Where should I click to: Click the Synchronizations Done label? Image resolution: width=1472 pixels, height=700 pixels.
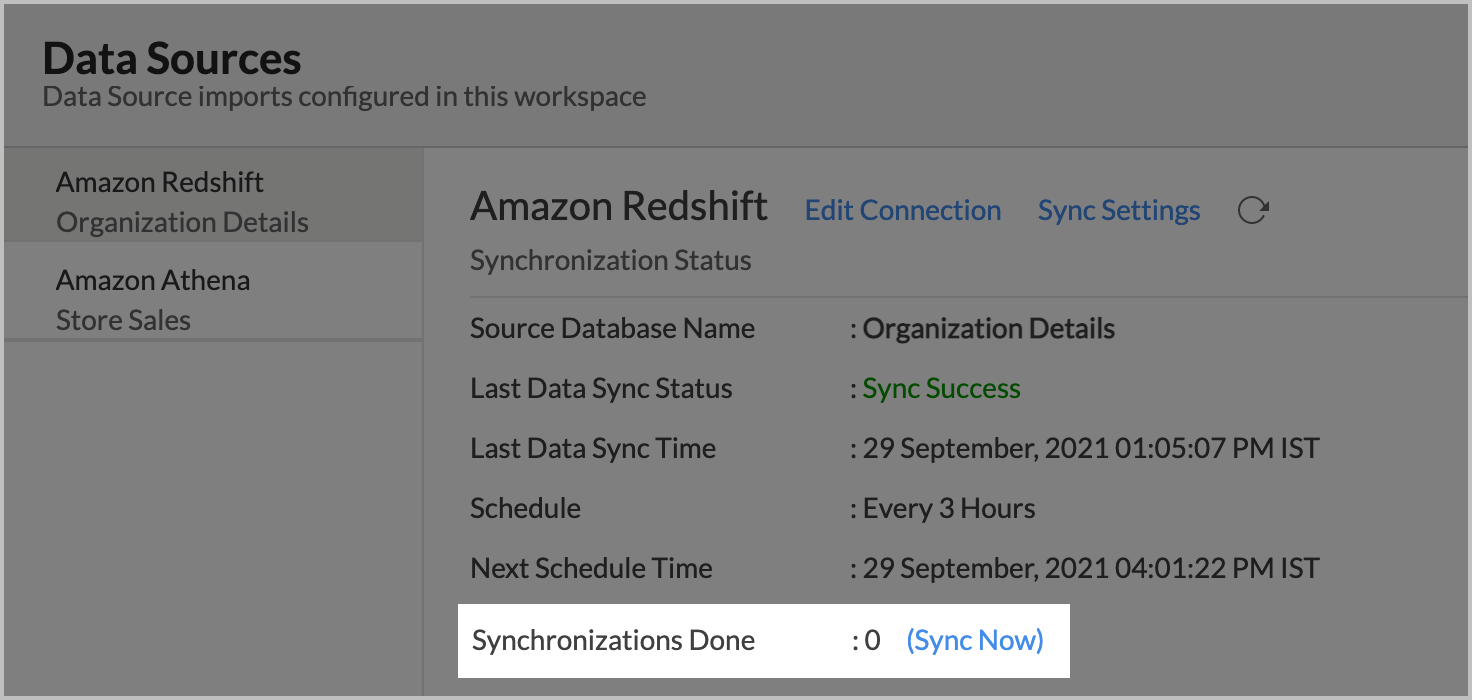pos(614,640)
